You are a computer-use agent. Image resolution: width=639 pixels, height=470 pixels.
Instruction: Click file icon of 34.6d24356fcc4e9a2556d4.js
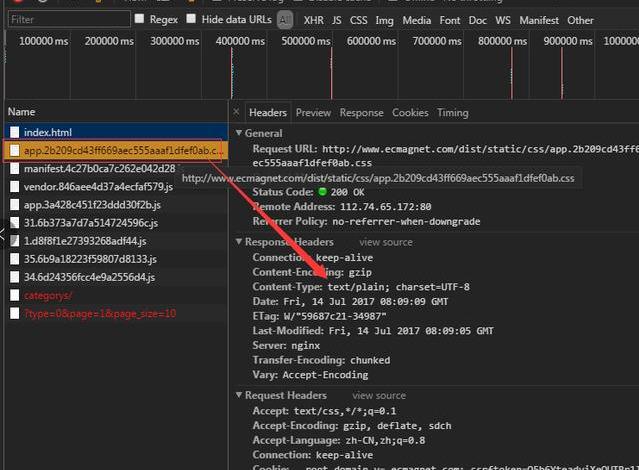[x=14, y=277]
